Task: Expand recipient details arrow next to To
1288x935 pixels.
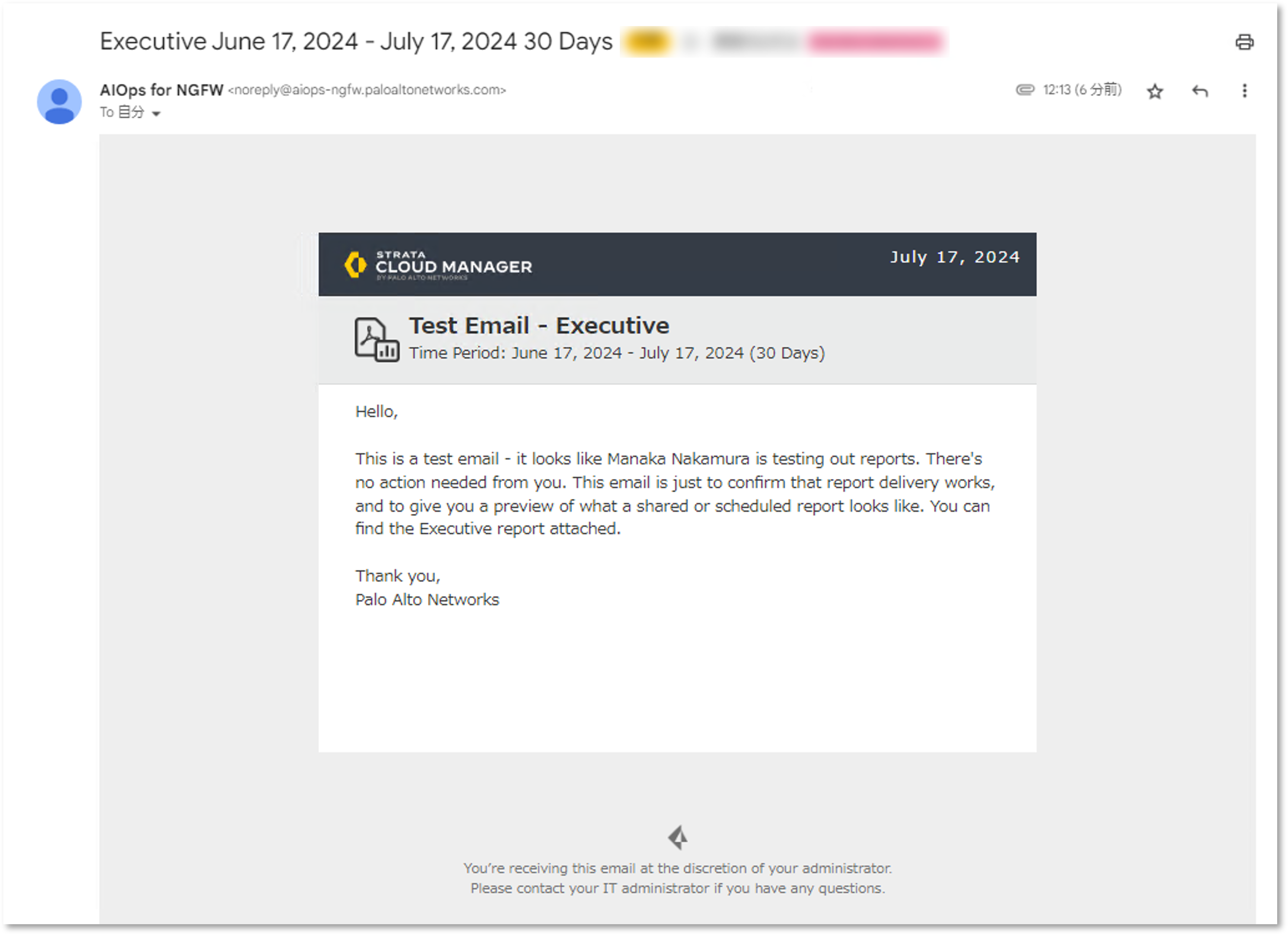Action: pos(156,113)
